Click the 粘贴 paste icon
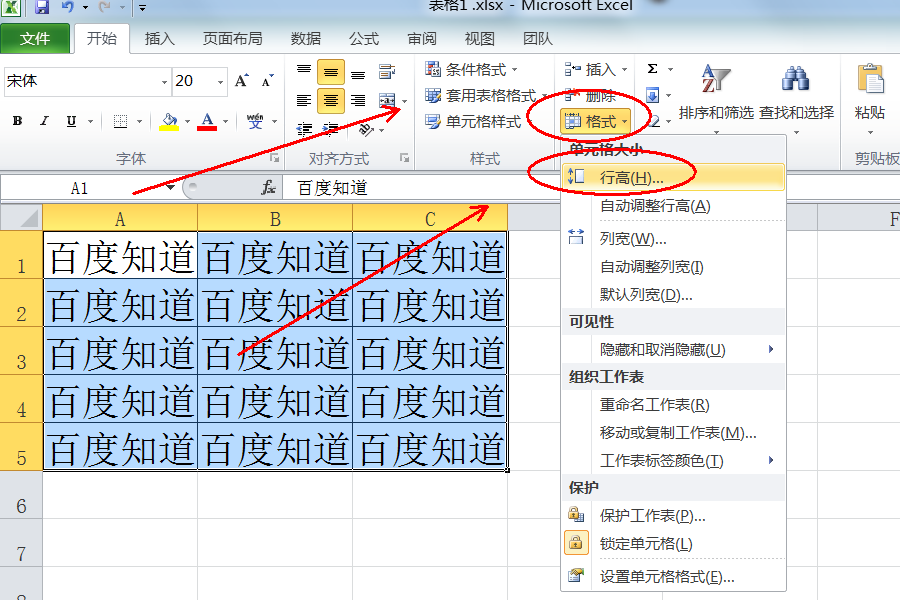This screenshot has height=600, width=900. click(x=870, y=79)
